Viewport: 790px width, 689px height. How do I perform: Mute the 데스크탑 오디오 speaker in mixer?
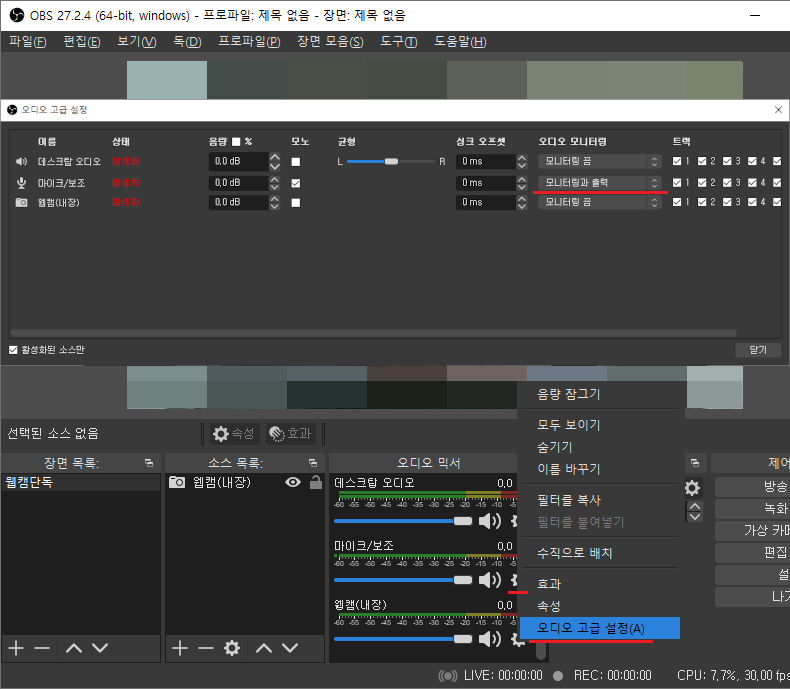point(489,521)
